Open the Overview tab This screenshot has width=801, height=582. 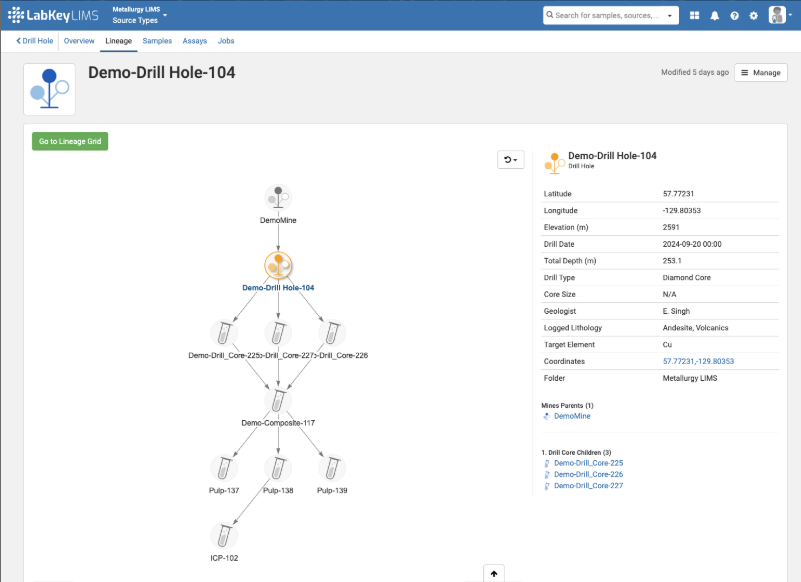(x=79, y=41)
